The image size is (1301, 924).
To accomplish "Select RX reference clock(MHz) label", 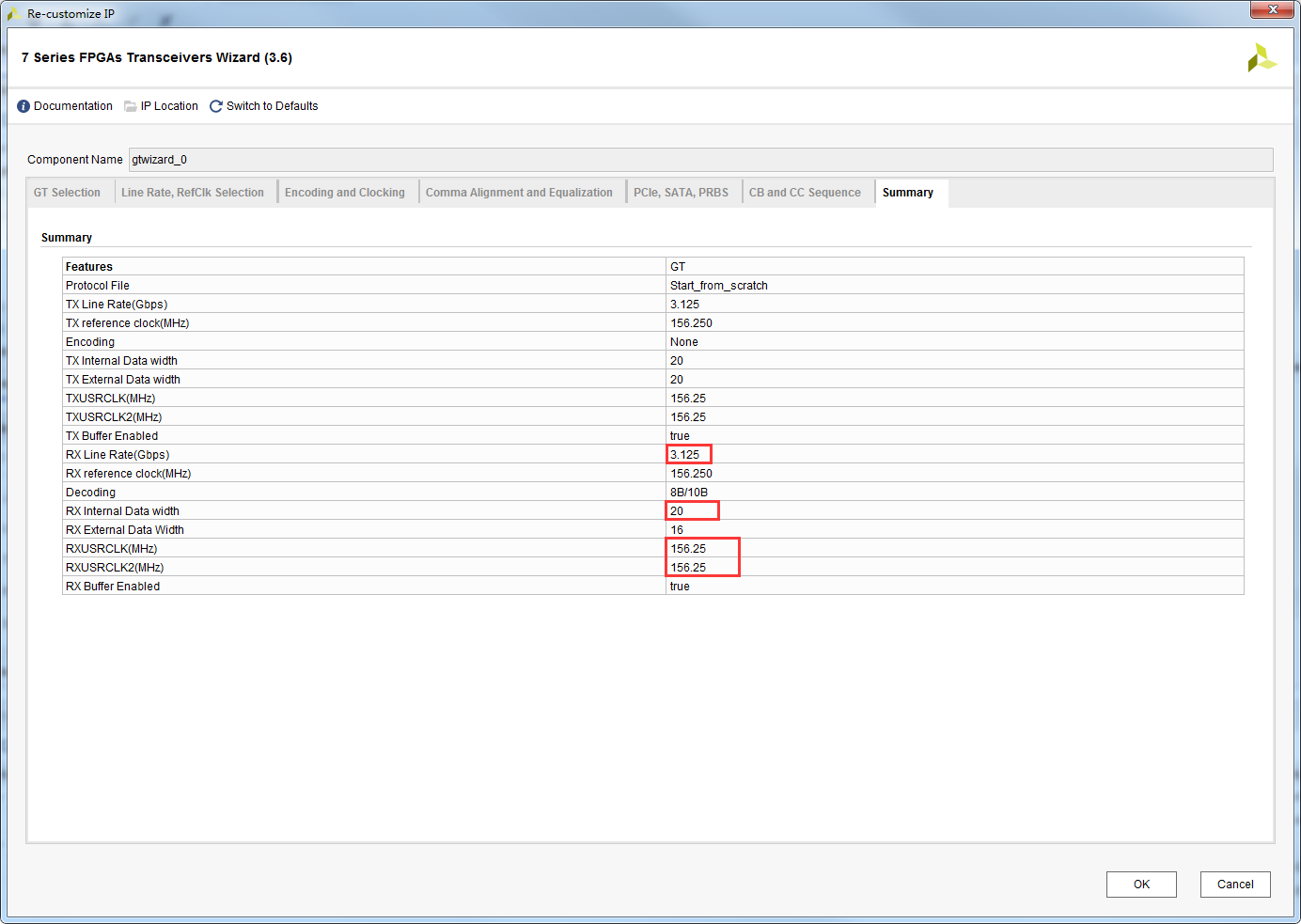I will click(x=128, y=474).
